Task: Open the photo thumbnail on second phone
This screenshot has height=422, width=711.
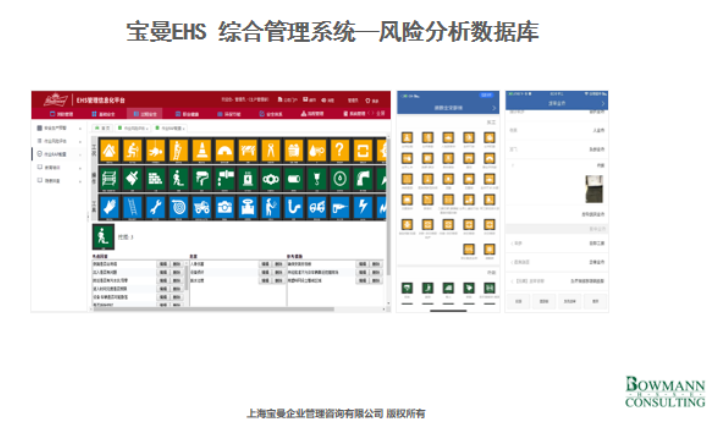Action: pyautogui.click(x=594, y=189)
